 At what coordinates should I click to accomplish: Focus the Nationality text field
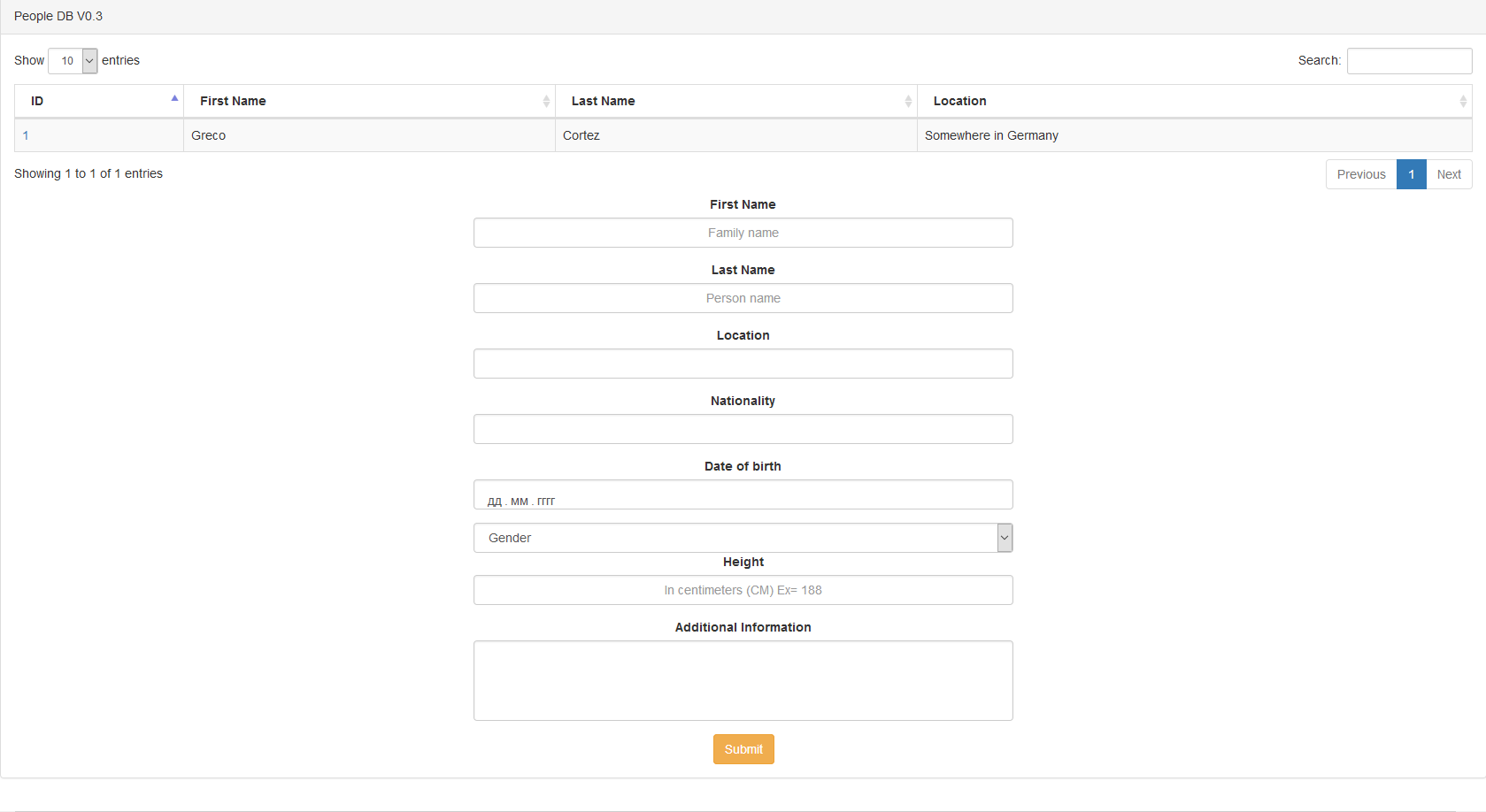[x=743, y=429]
